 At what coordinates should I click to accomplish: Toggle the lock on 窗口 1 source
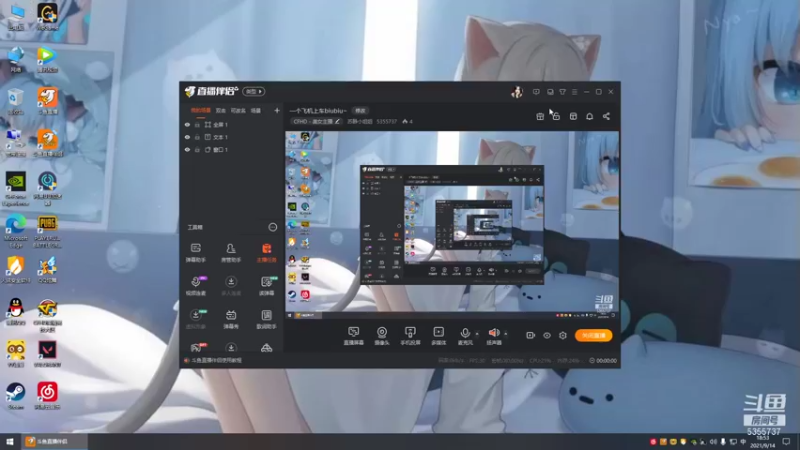[197, 150]
